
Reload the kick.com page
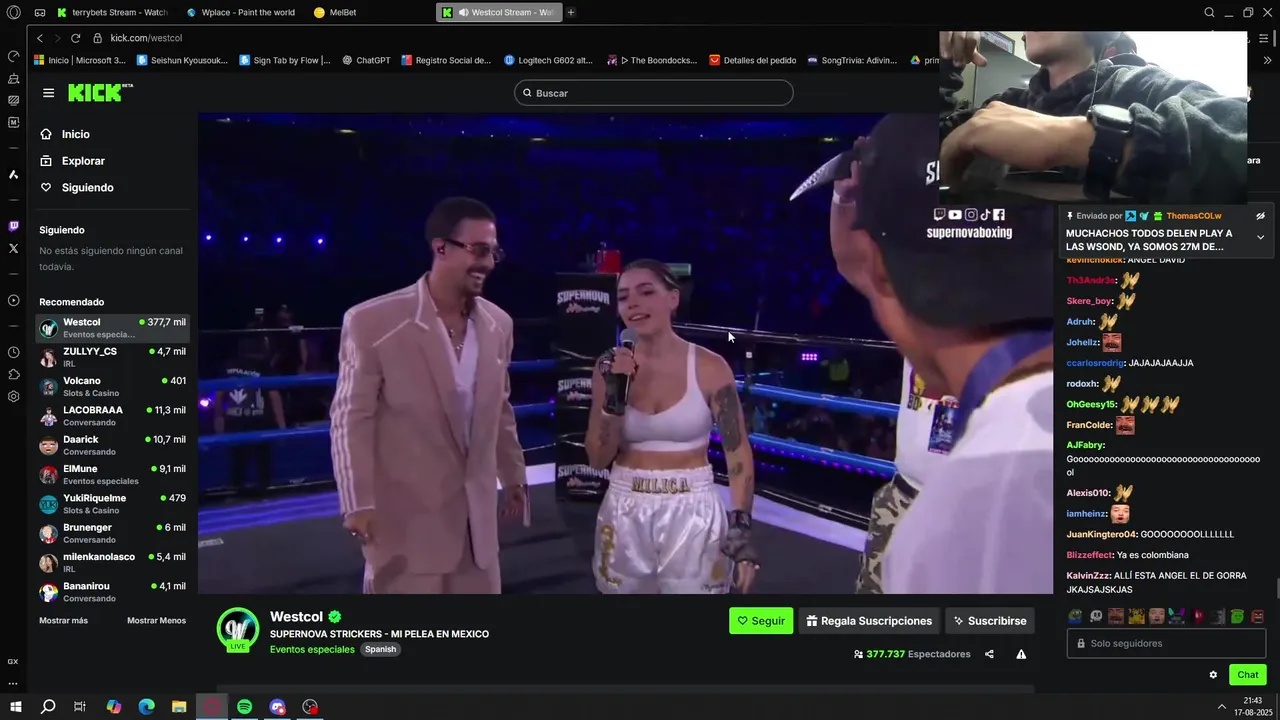[x=75, y=38]
